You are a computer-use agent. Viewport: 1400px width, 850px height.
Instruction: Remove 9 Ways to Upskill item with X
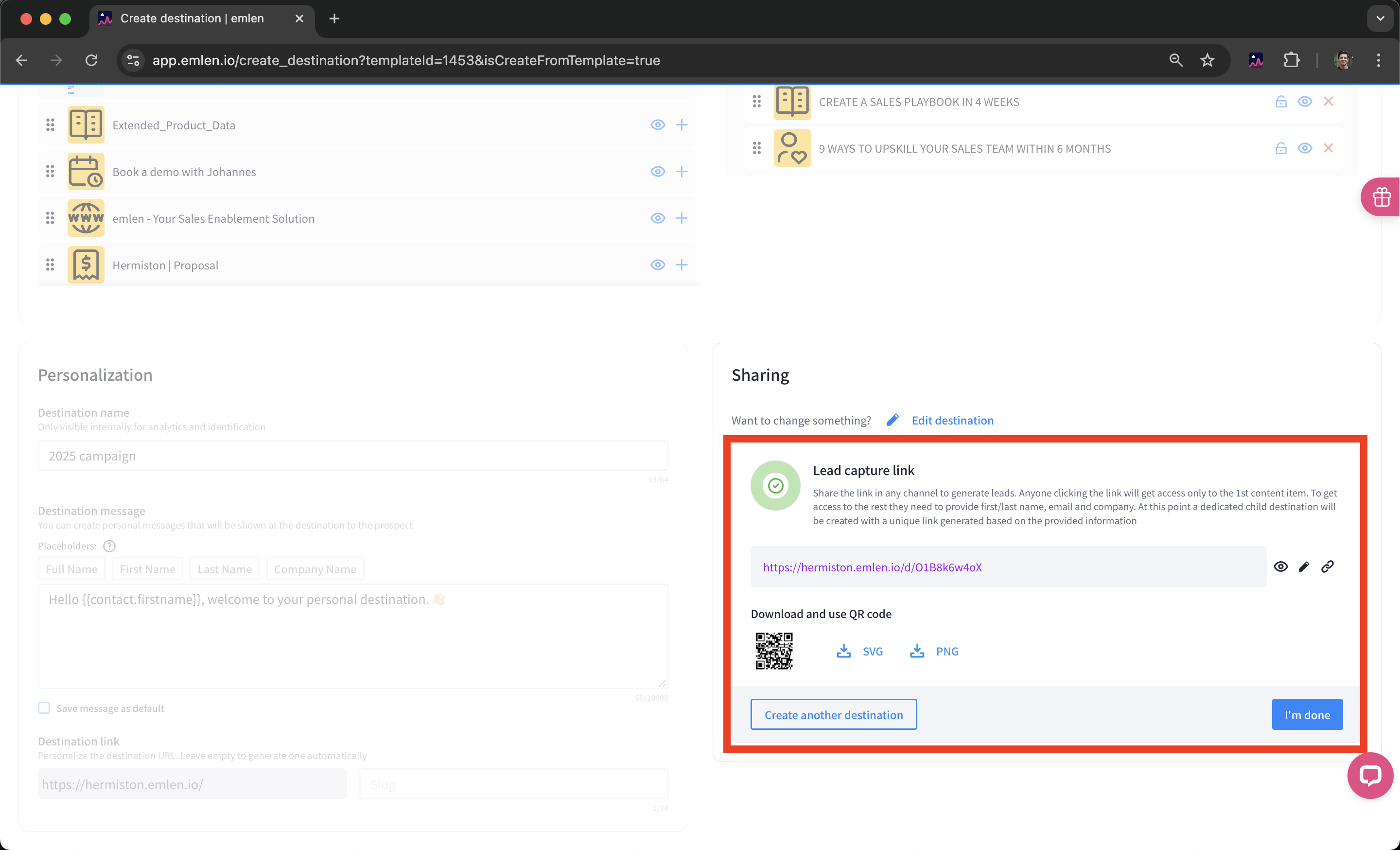tap(1328, 148)
